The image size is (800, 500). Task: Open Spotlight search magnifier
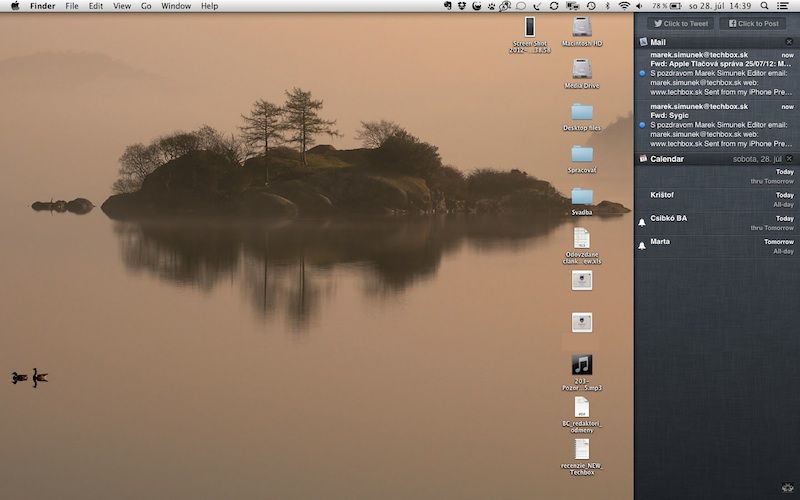tap(764, 6)
